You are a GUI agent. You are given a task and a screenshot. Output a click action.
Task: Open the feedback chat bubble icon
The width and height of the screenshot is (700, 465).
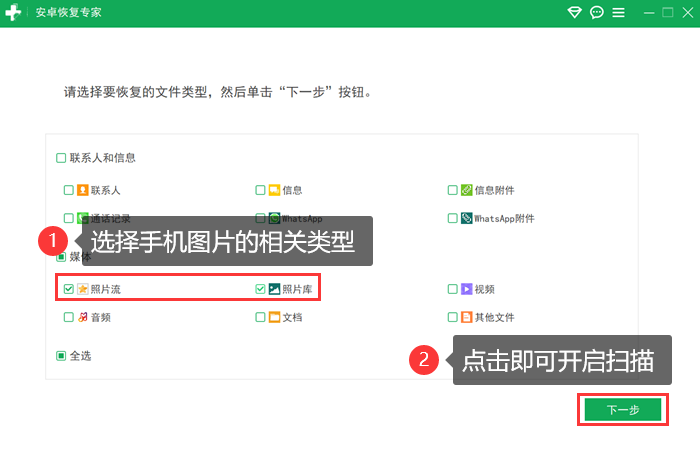(597, 13)
